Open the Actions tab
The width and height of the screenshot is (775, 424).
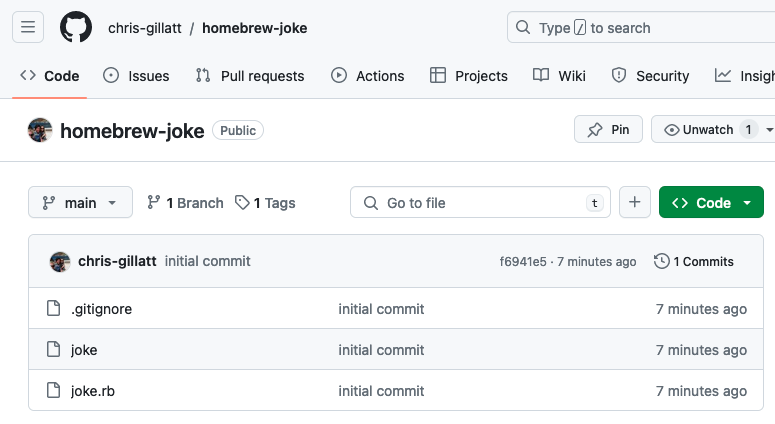pyautogui.click(x=368, y=76)
